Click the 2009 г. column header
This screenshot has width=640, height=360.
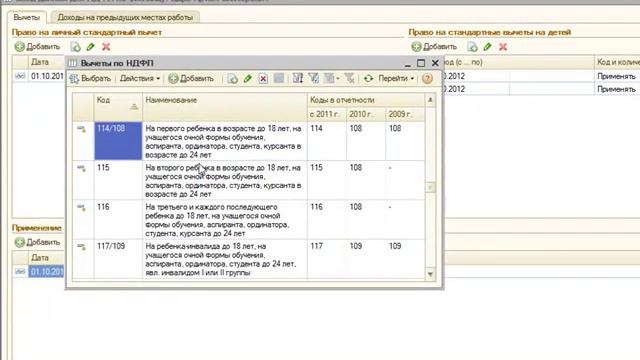click(405, 114)
